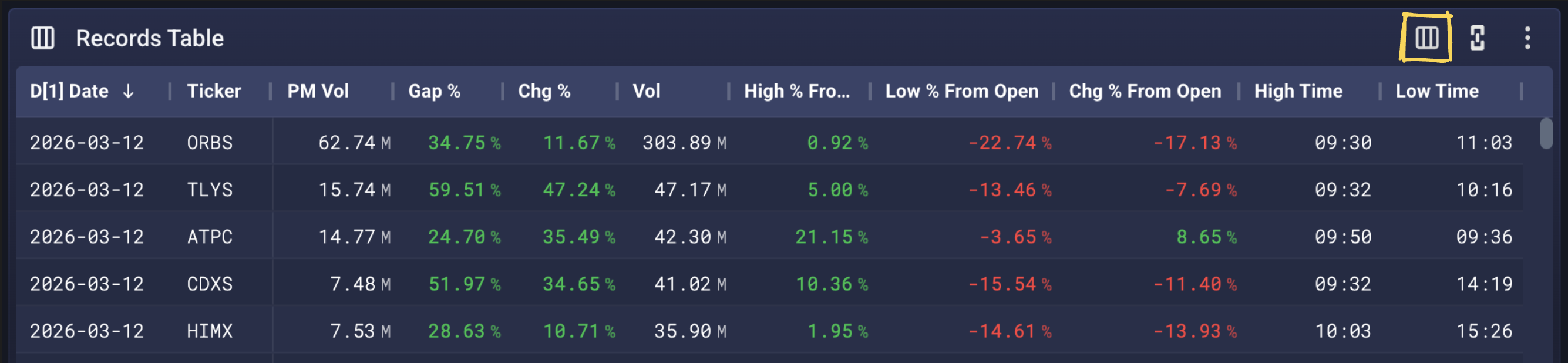The width and height of the screenshot is (1568, 363).
Task: Sort by the Chg % column header
Action: click(544, 92)
